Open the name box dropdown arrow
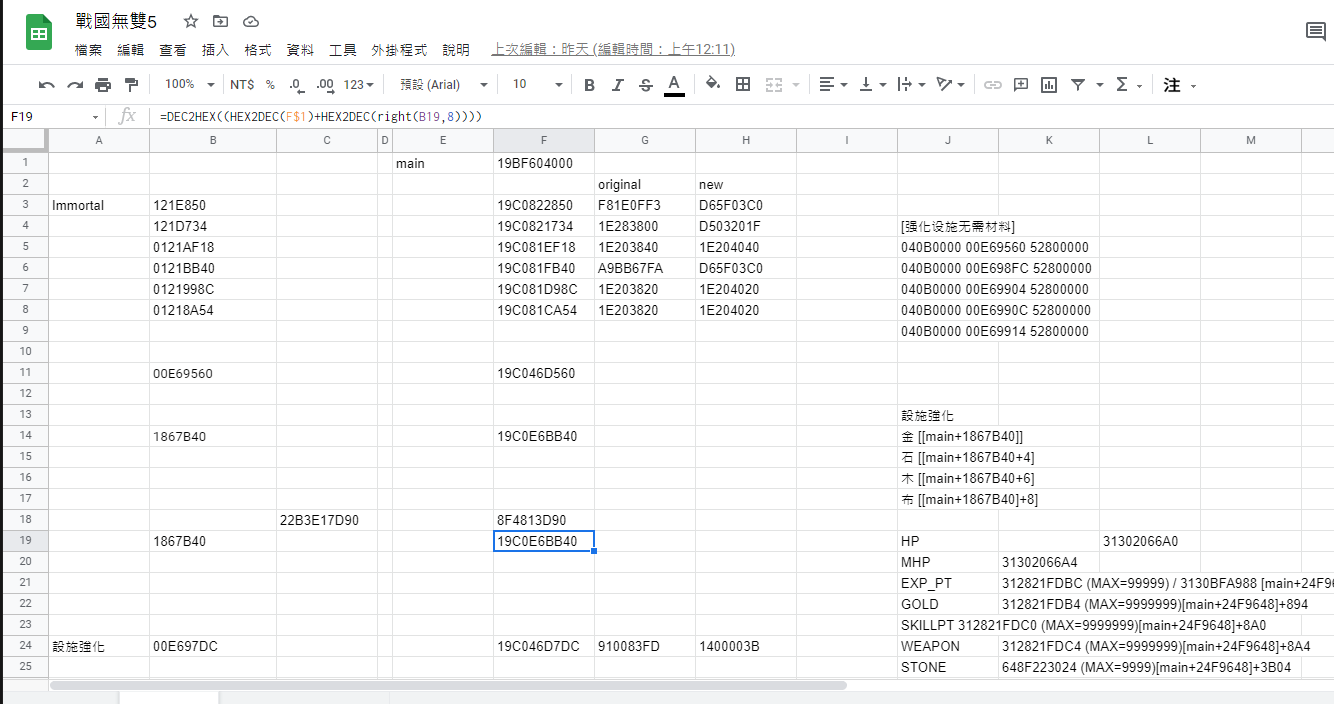1334x704 pixels. 96,117
